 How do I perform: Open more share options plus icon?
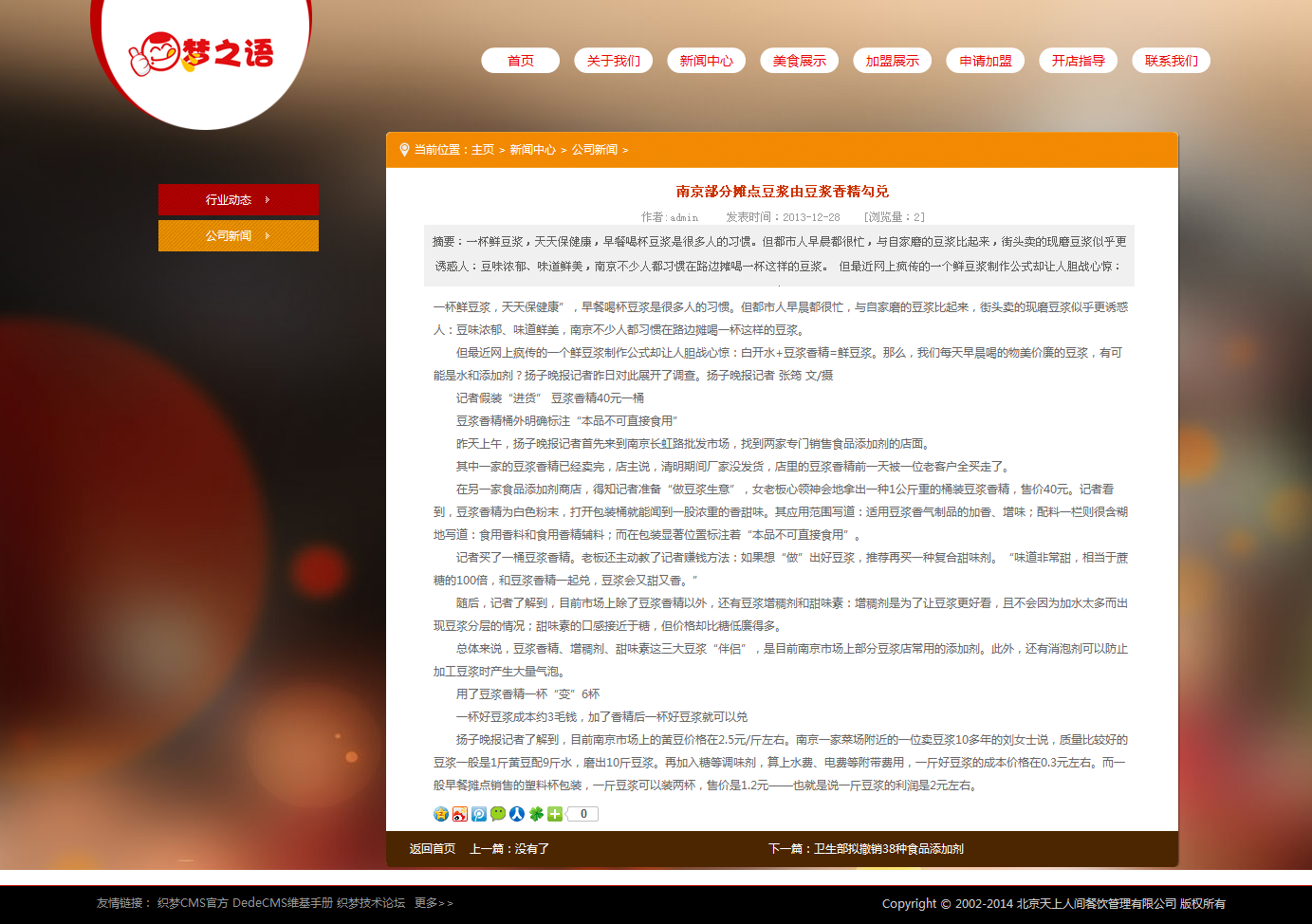click(555, 814)
